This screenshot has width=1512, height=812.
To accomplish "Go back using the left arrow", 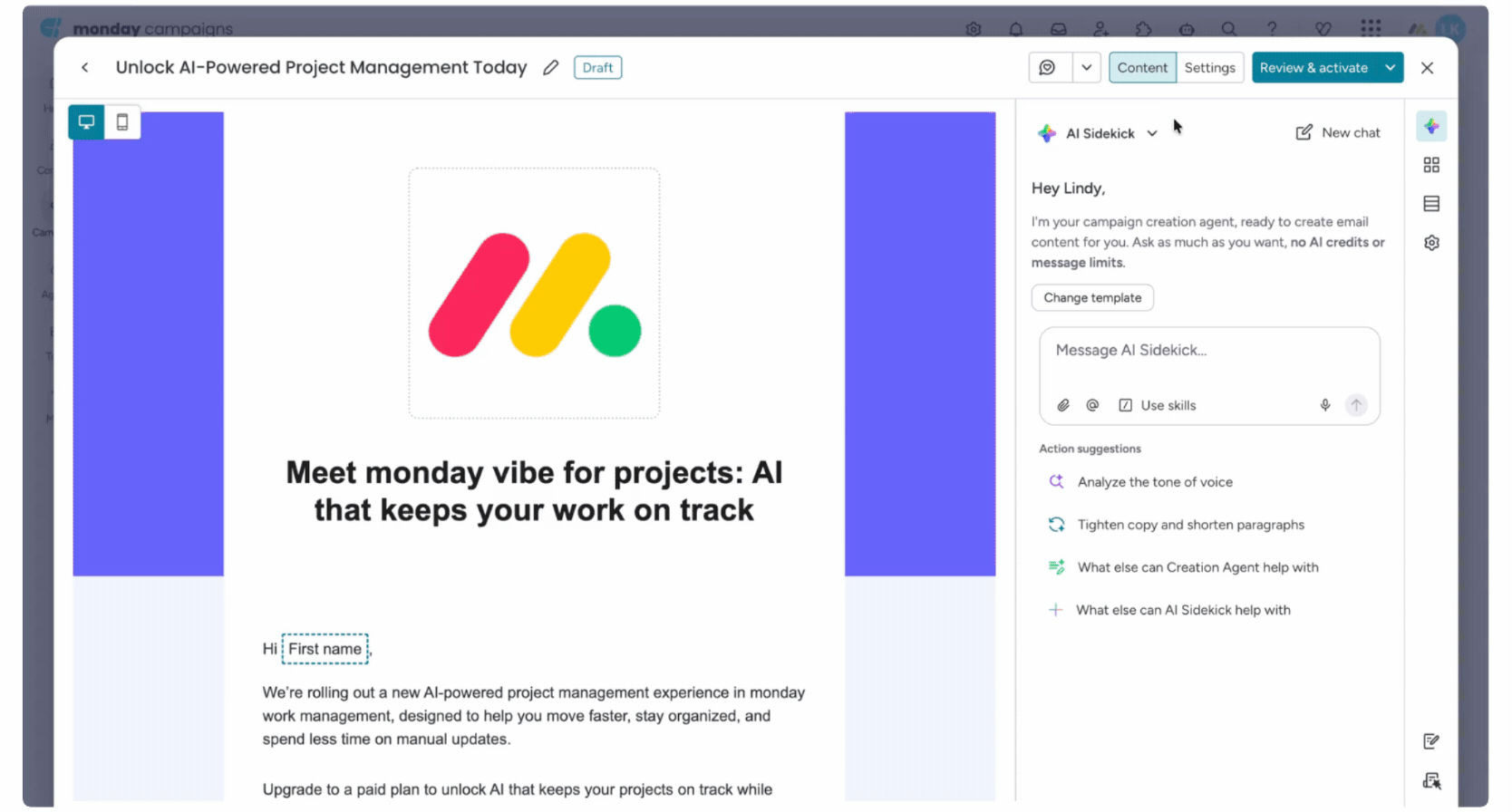I will [x=85, y=68].
